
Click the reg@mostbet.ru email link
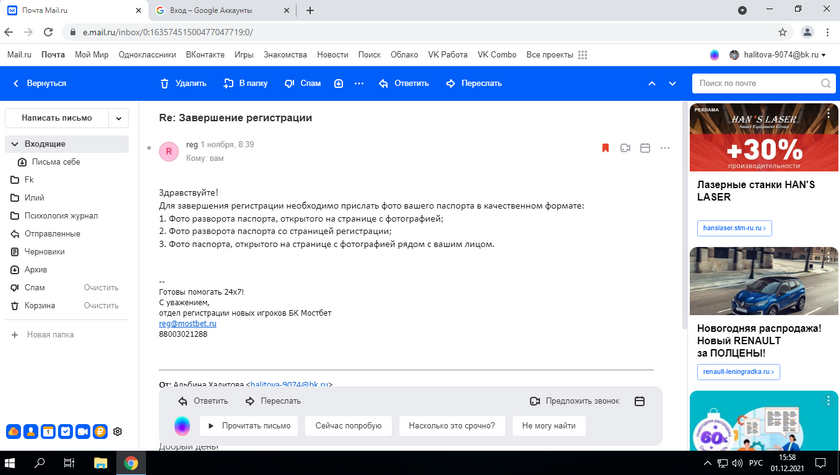[188, 323]
